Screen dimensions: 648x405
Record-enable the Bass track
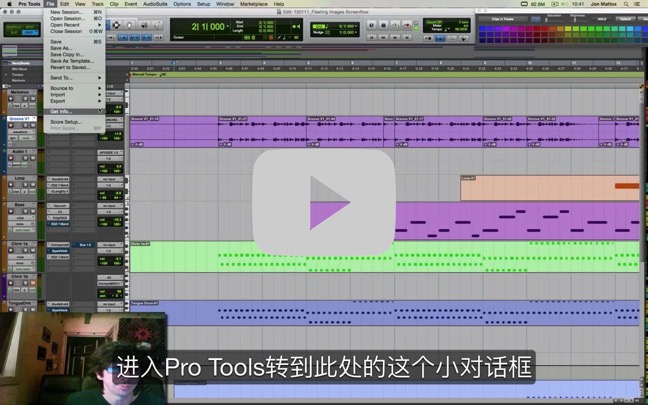click(10, 211)
